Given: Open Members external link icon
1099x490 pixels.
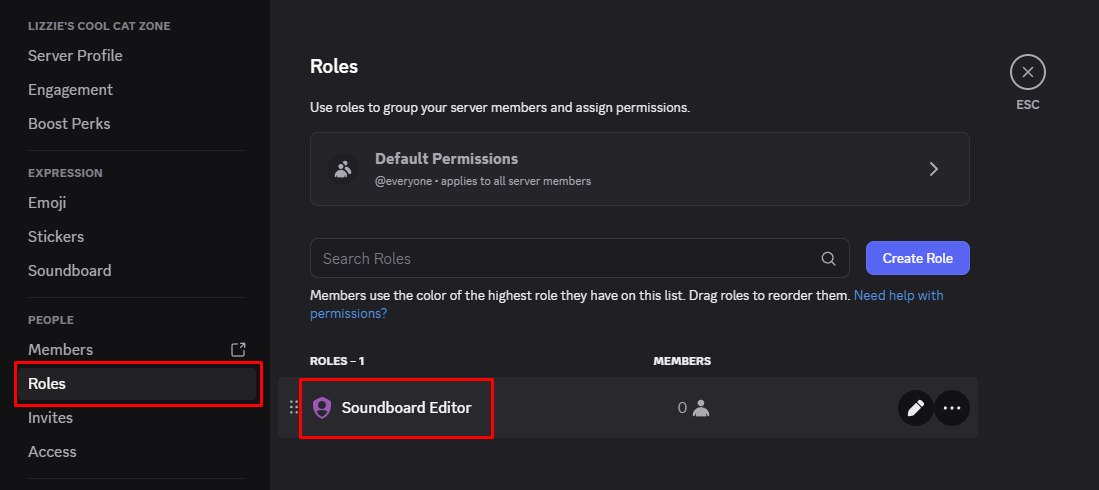Looking at the screenshot, I should pyautogui.click(x=238, y=350).
